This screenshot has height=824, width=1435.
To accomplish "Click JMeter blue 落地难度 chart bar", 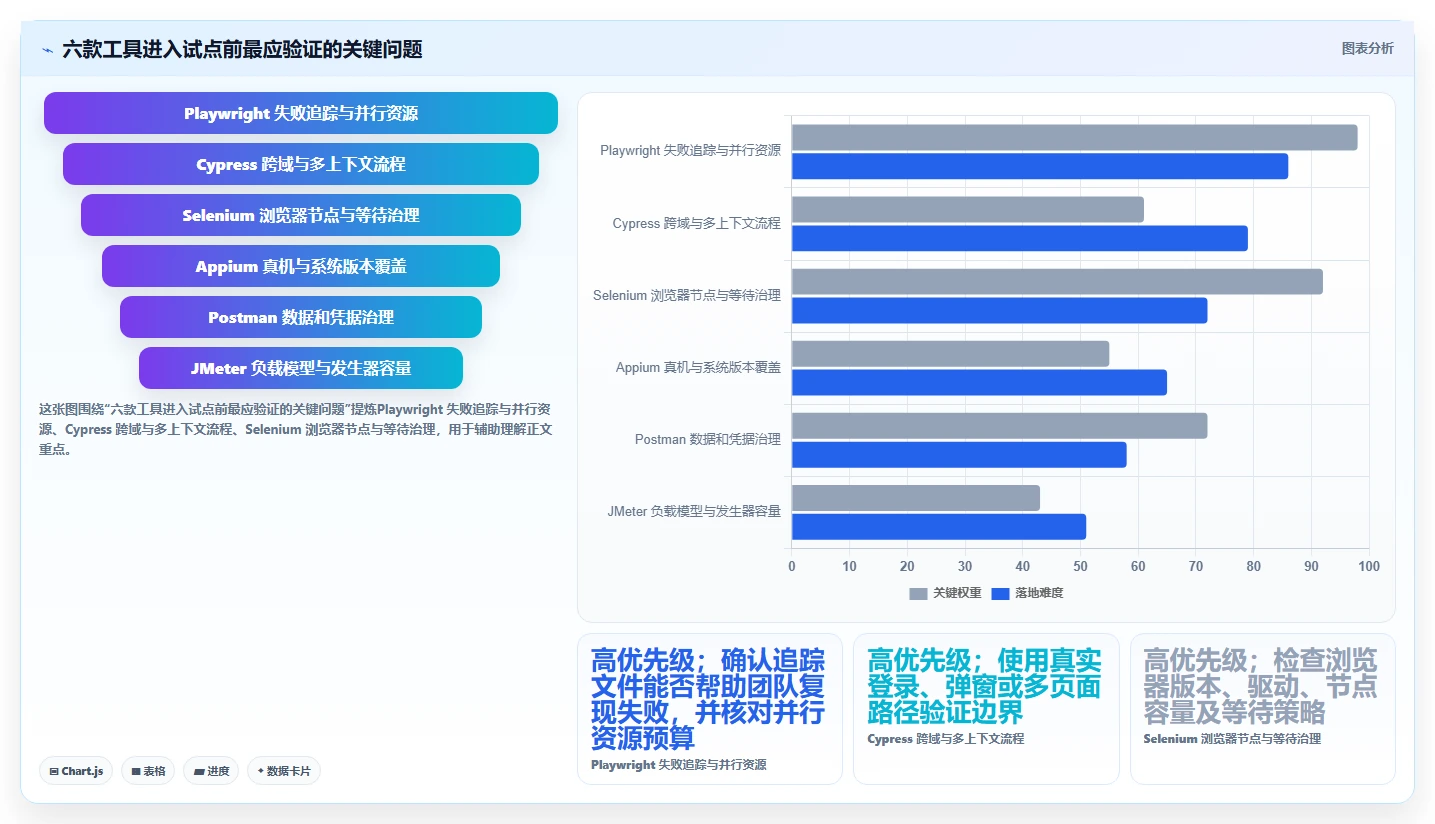I will click(939, 527).
